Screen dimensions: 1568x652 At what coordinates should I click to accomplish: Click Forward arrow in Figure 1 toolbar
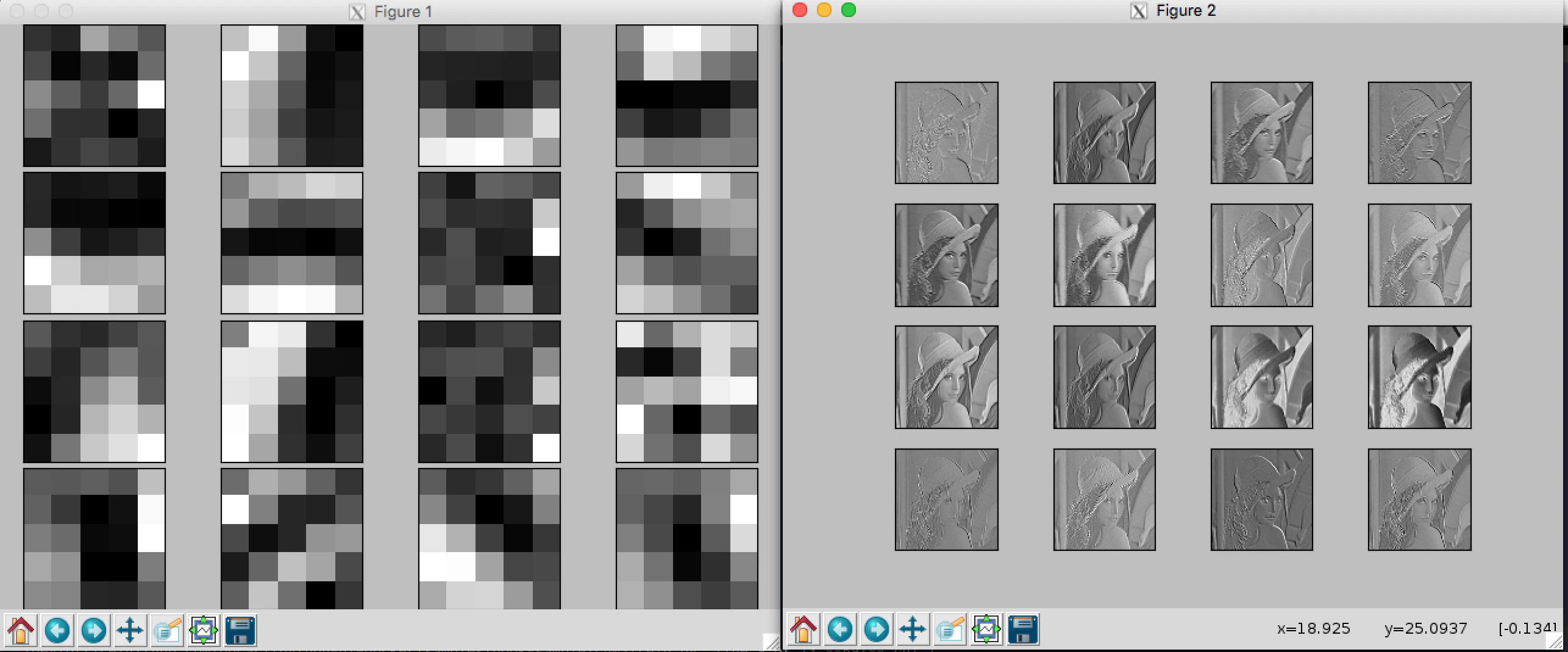click(x=94, y=630)
